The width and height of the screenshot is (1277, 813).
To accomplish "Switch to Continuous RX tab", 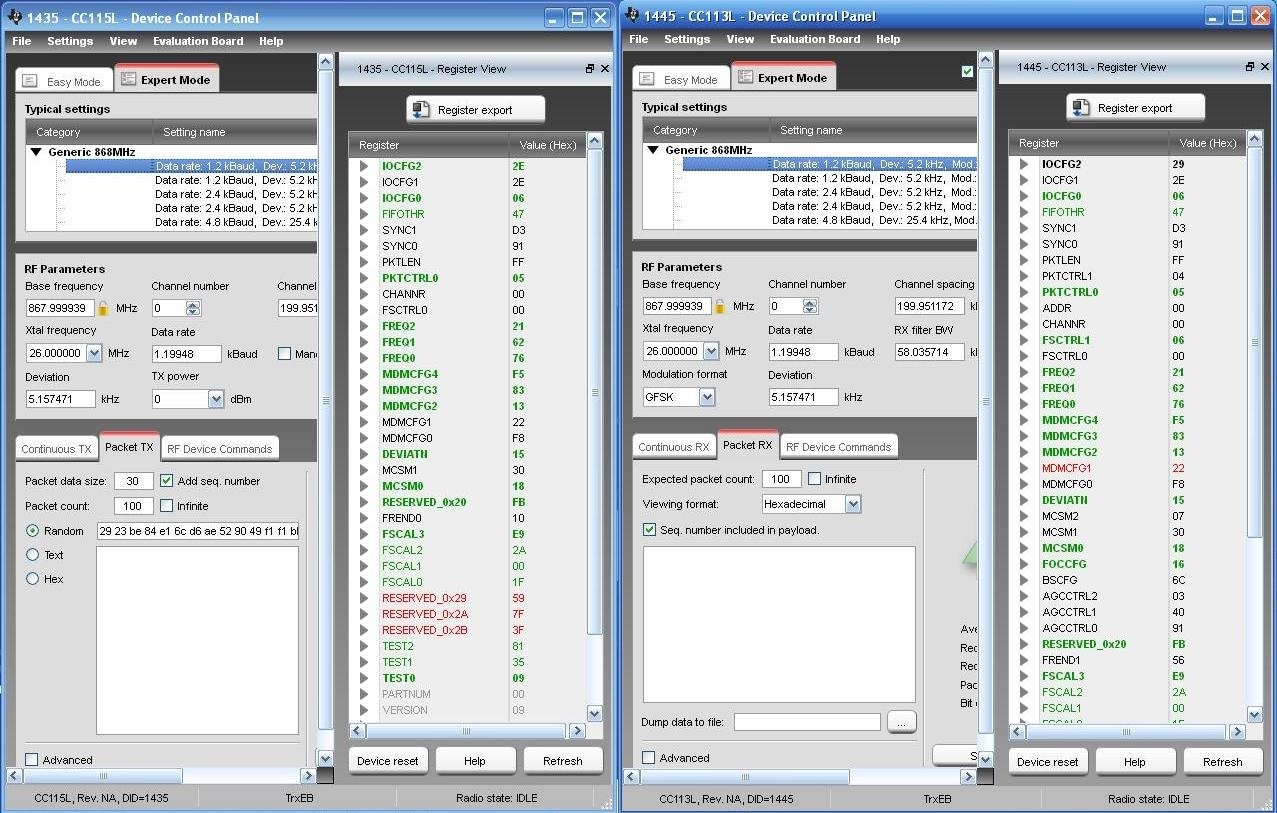I will point(673,447).
